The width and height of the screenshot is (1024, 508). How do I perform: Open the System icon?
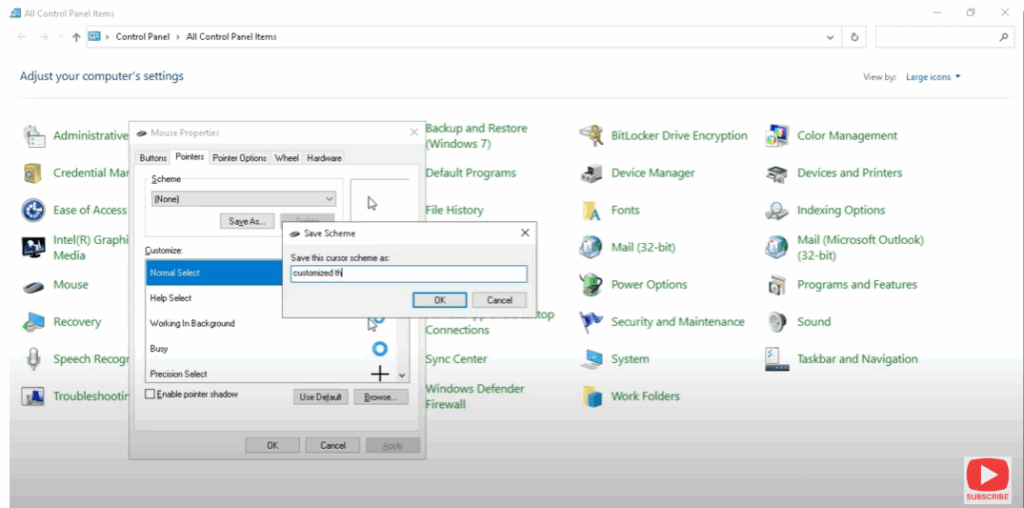click(591, 359)
